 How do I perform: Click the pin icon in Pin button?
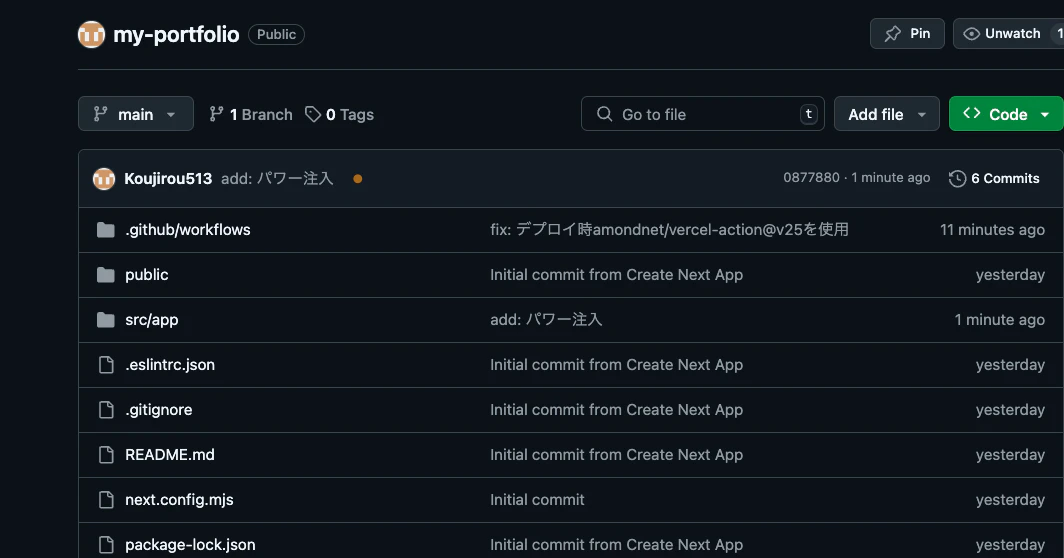click(892, 34)
